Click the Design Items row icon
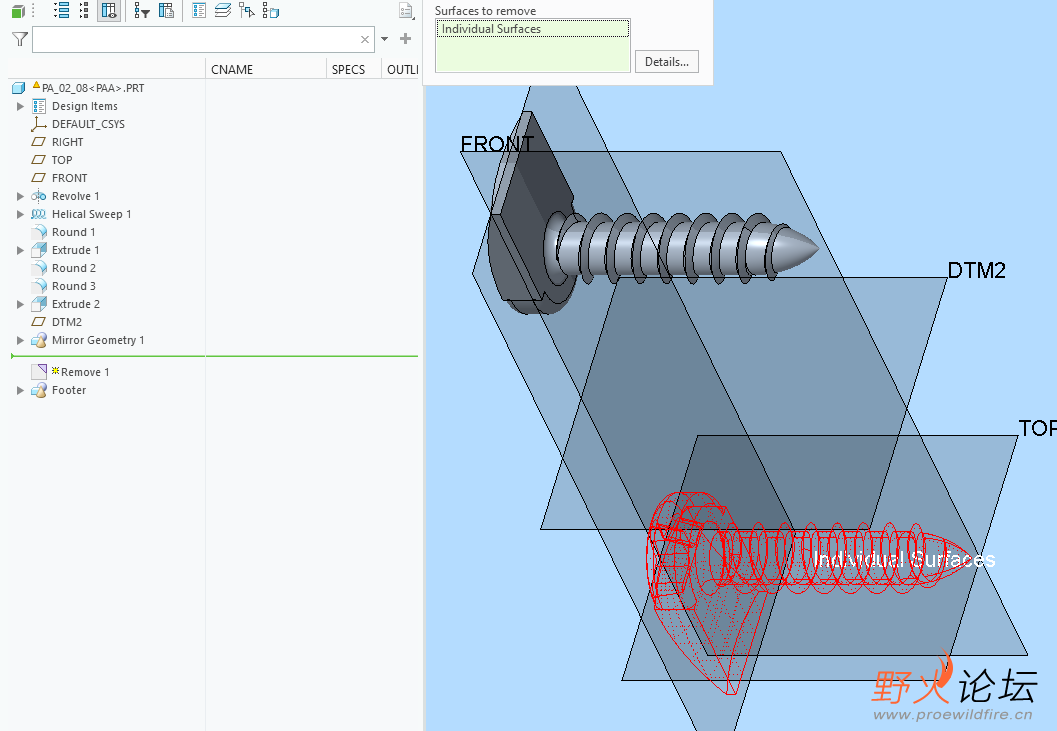Image resolution: width=1057 pixels, height=731 pixels. pos(39,106)
